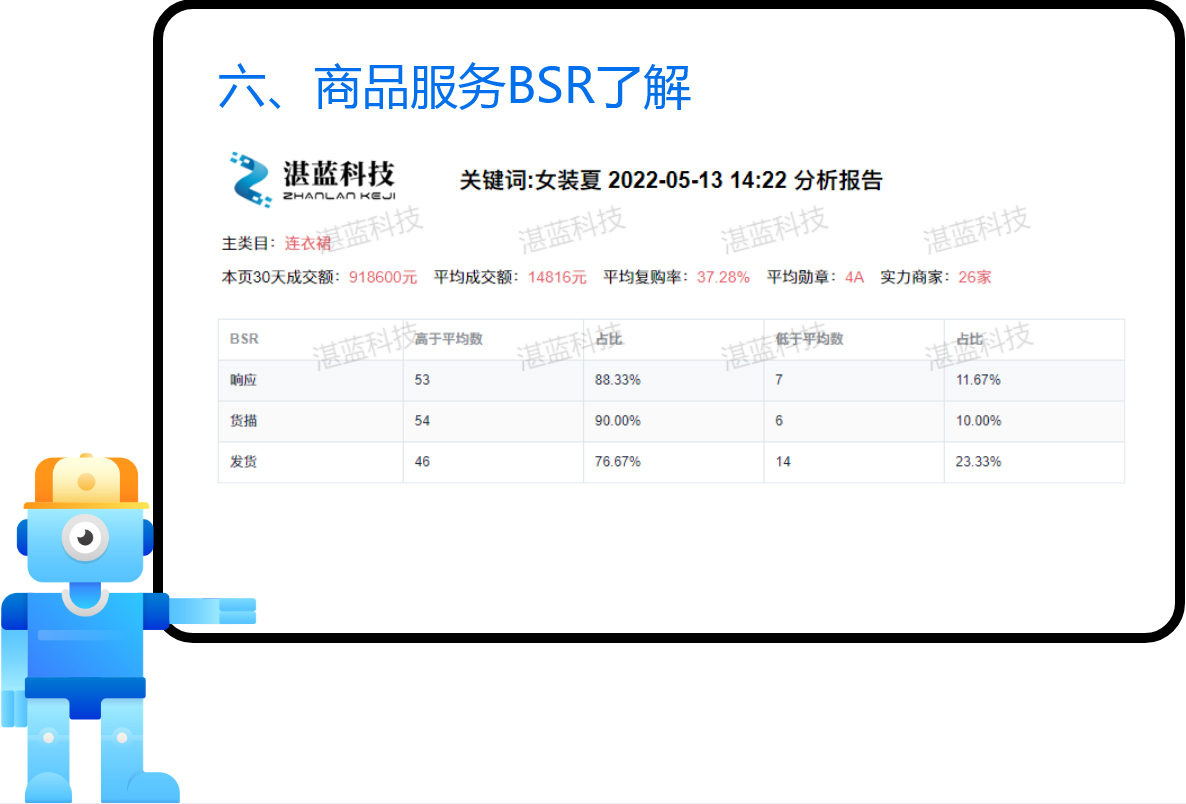Image resolution: width=1186 pixels, height=804 pixels.
Task: Click the 4A average medal value
Action: pos(854,277)
